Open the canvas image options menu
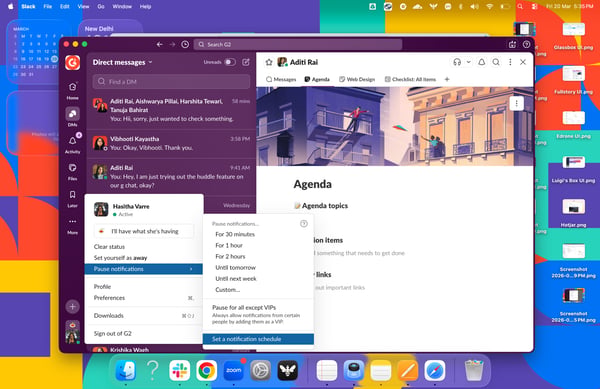Image resolution: width=600 pixels, height=389 pixels. click(x=517, y=103)
